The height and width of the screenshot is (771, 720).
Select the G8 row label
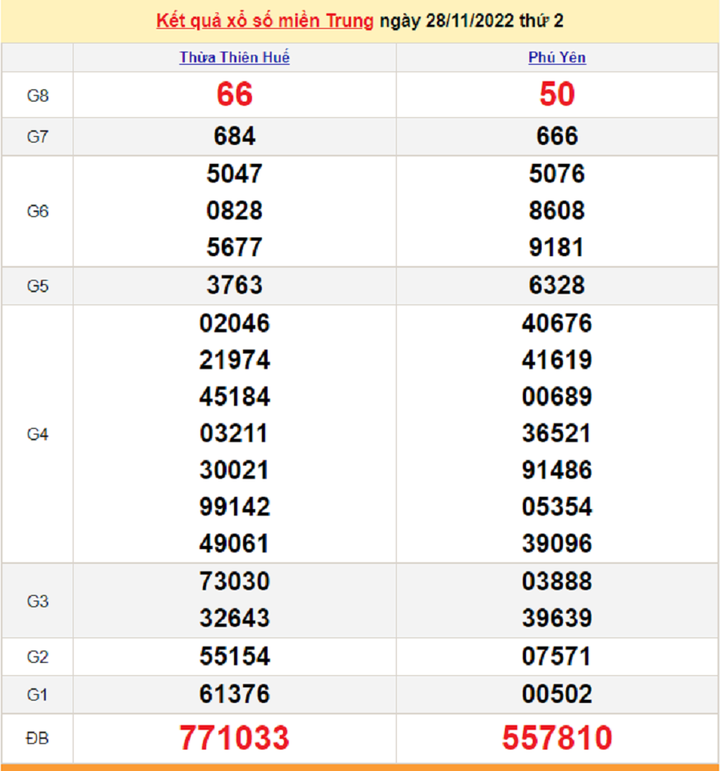[x=38, y=95]
